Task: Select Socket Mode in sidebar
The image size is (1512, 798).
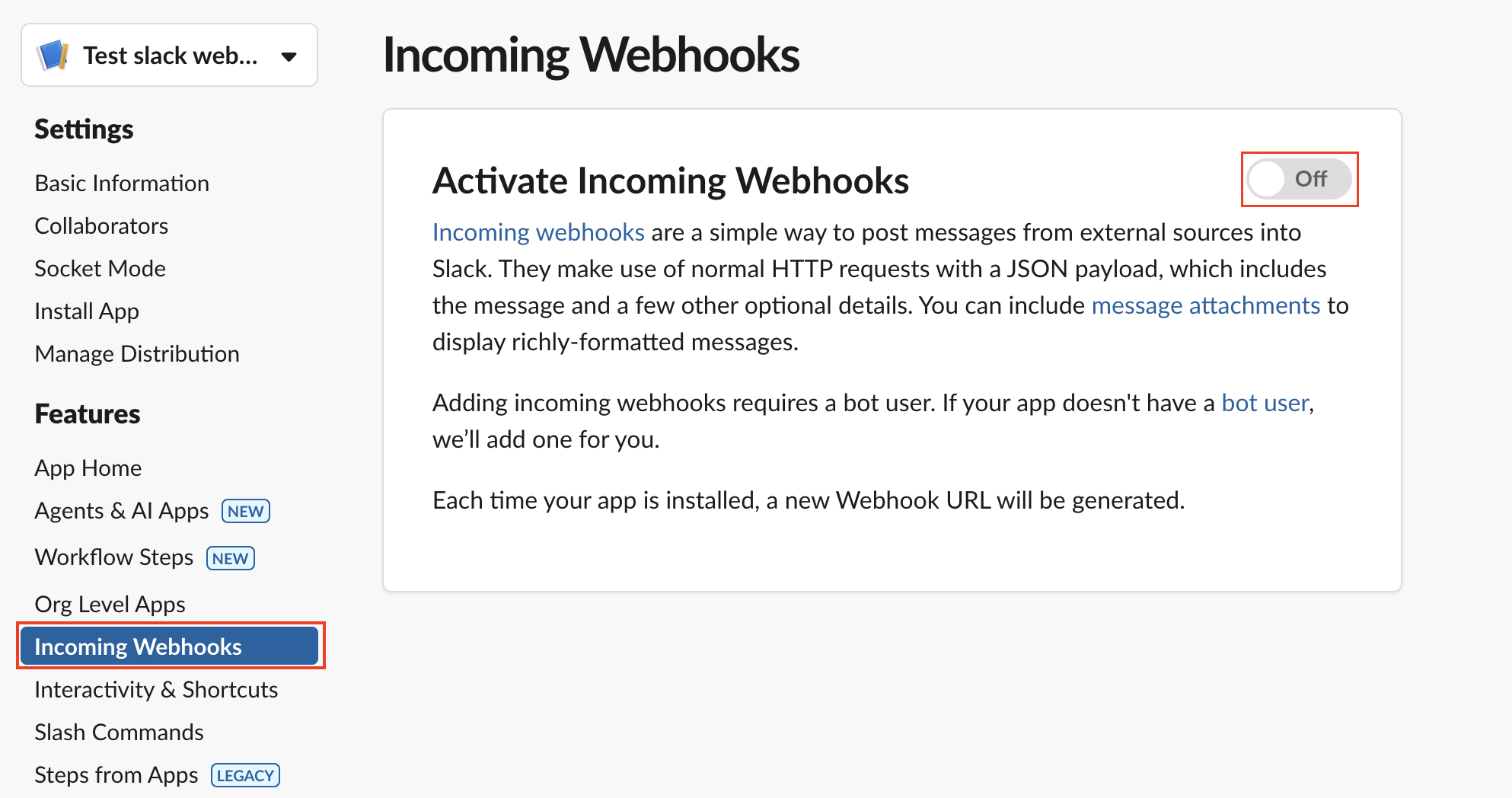Action: [x=100, y=269]
